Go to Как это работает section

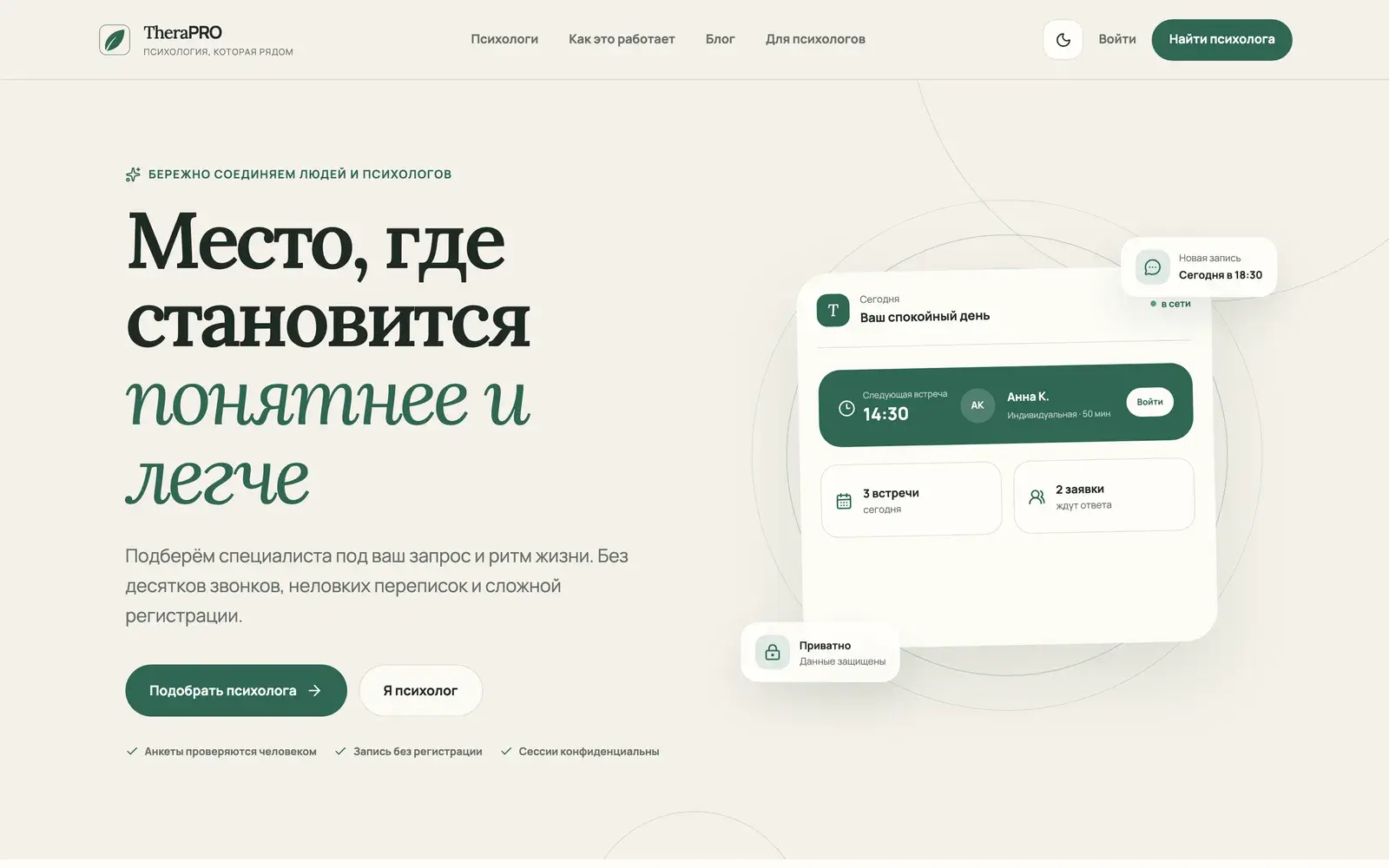pos(622,39)
